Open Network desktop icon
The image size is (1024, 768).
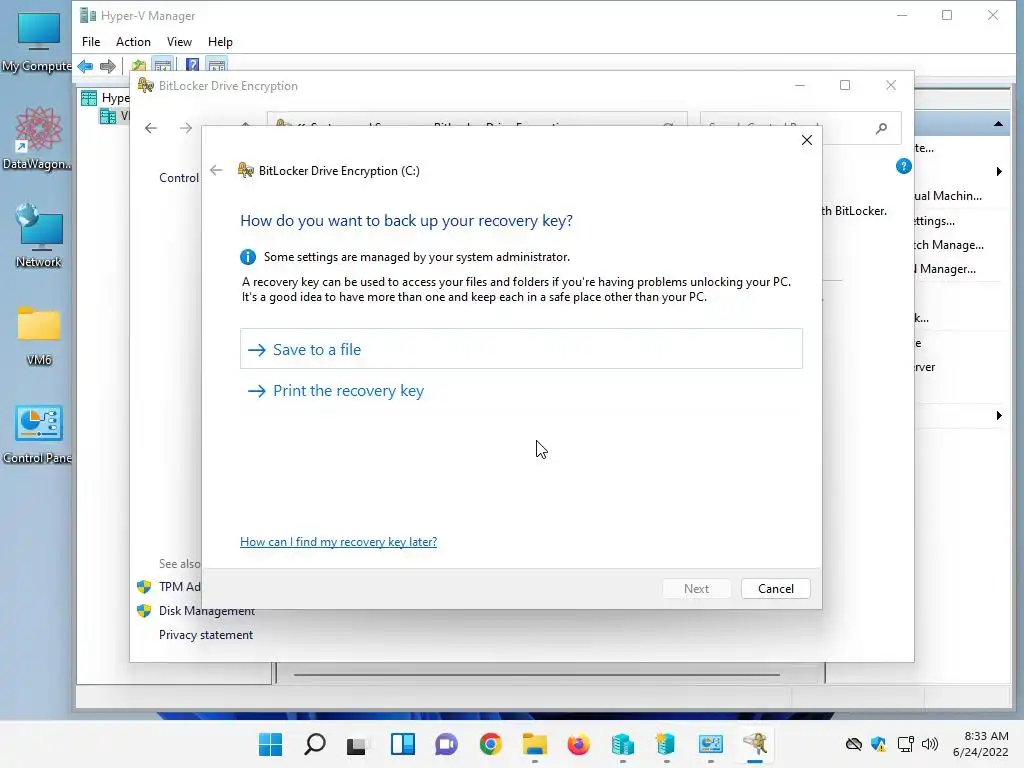38,236
